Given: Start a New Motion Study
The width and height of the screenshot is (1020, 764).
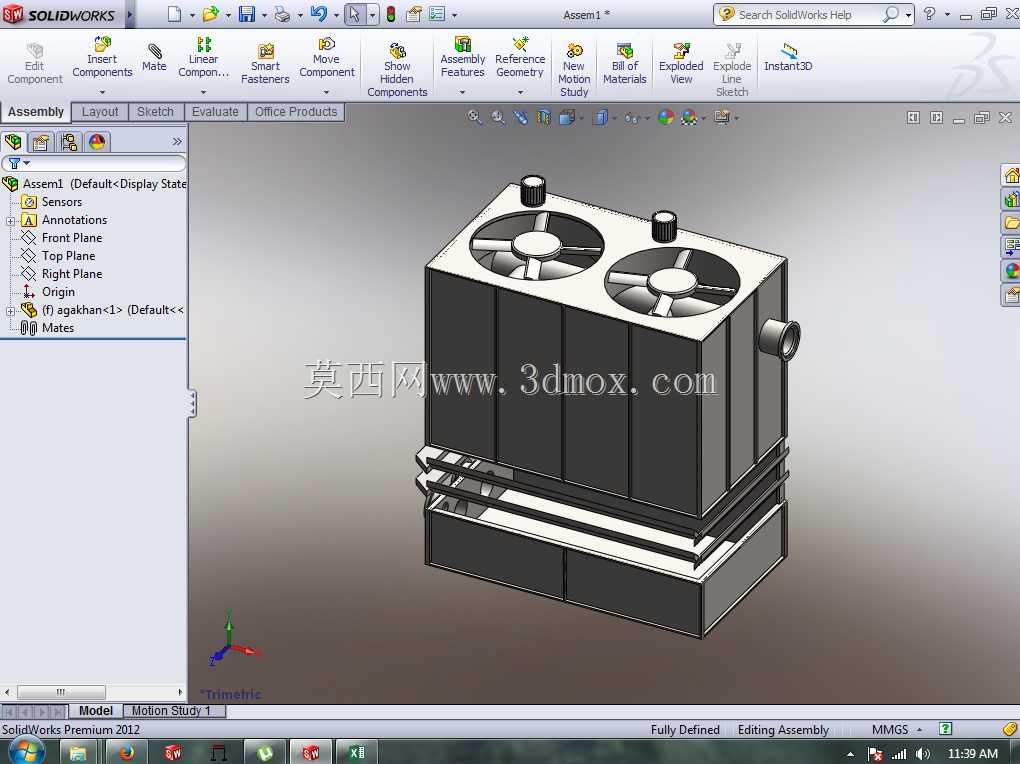Looking at the screenshot, I should click(x=574, y=70).
